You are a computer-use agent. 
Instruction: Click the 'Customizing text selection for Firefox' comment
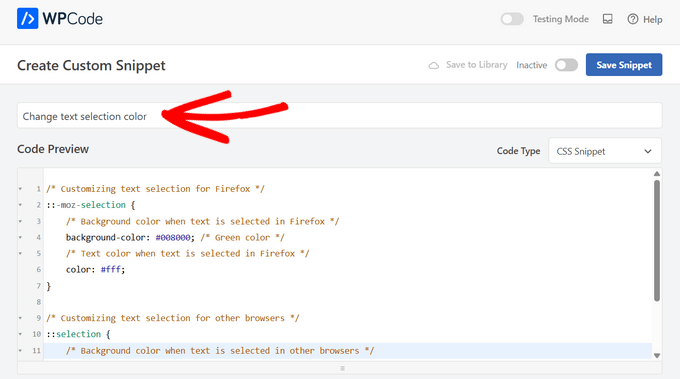155,189
